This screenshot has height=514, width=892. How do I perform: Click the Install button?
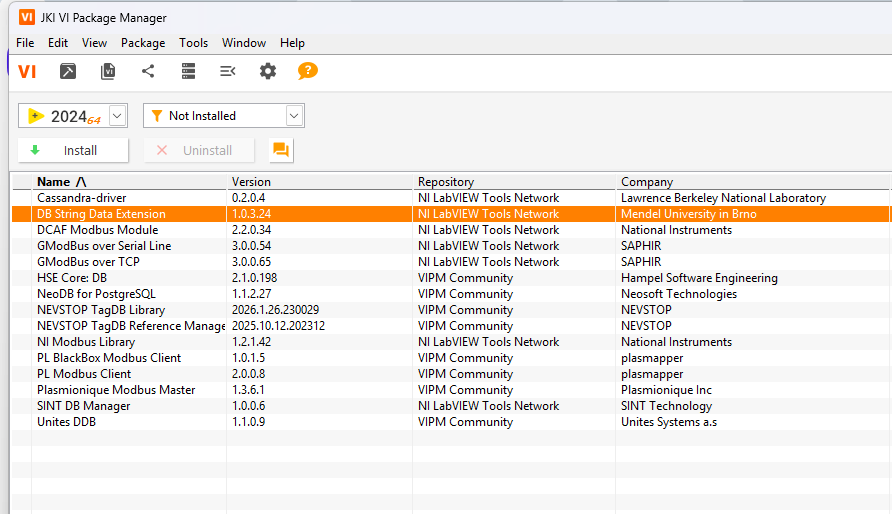point(73,150)
